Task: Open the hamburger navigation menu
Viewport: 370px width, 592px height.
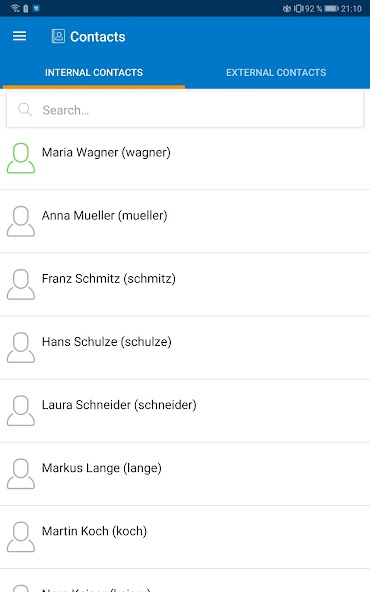Action: [x=20, y=36]
